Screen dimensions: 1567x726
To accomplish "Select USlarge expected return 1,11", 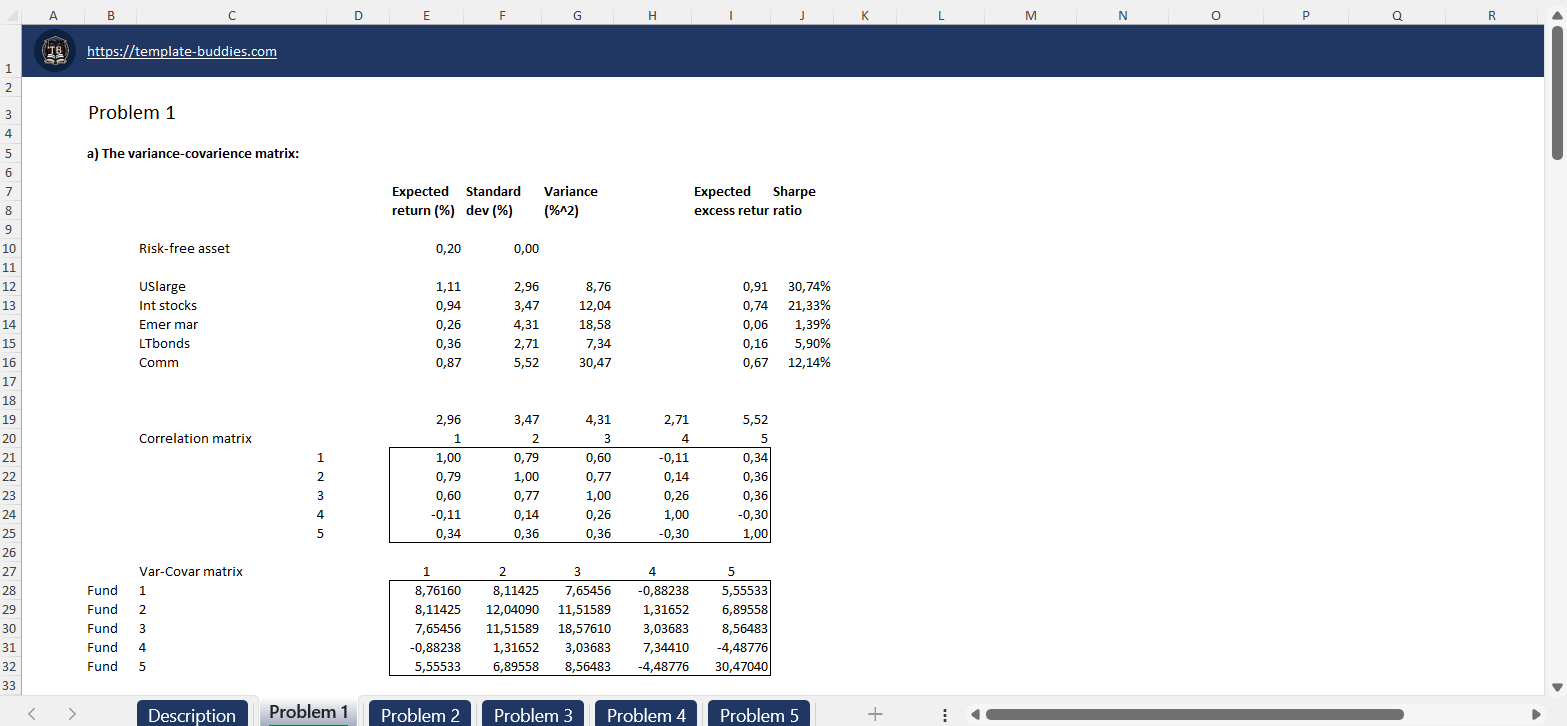I will point(448,287).
